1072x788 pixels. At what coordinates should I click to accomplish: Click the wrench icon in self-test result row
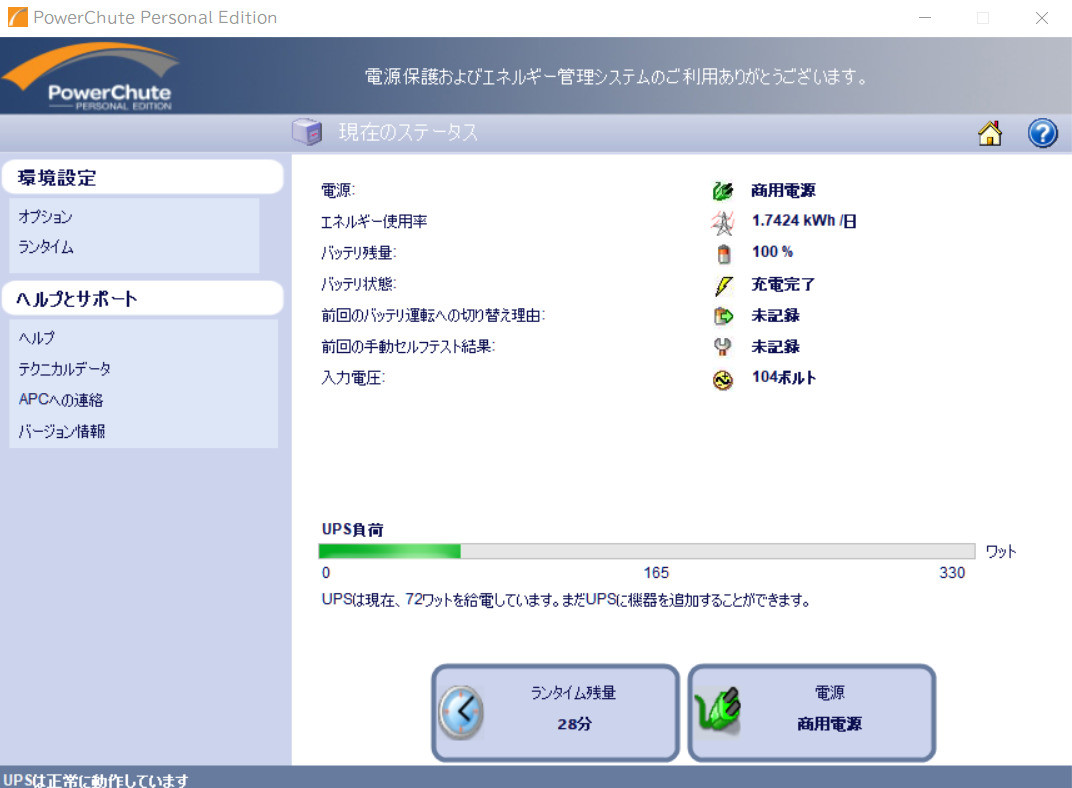pos(722,347)
